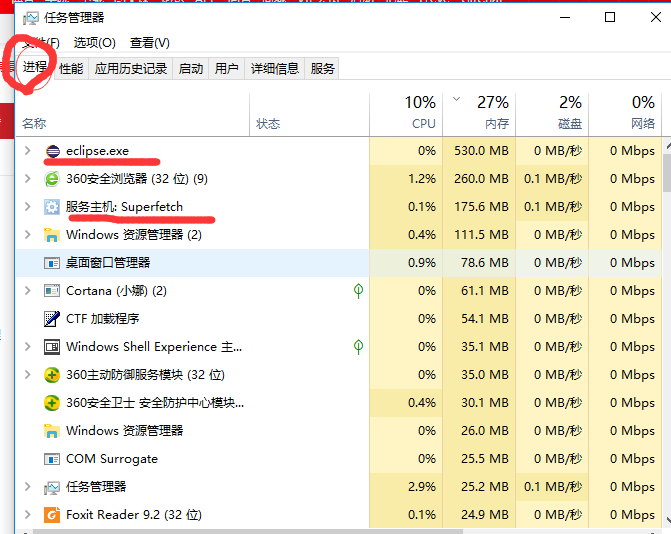671x534 pixels.
Task: Expand the Foxit Reader 9.2 group
Action: 28,514
